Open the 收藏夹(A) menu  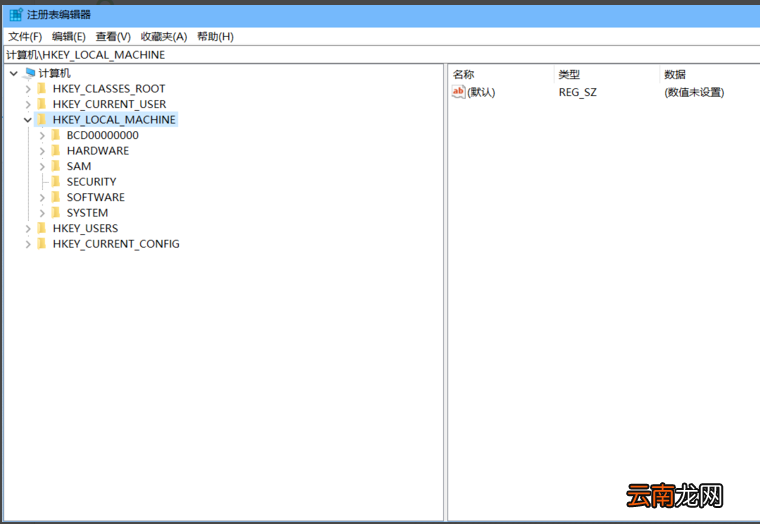(164, 37)
